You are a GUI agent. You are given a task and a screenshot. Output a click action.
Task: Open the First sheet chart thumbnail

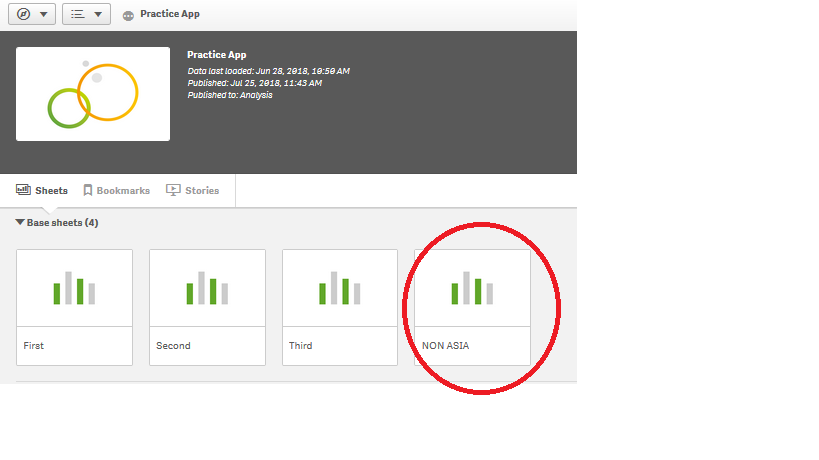pos(75,288)
